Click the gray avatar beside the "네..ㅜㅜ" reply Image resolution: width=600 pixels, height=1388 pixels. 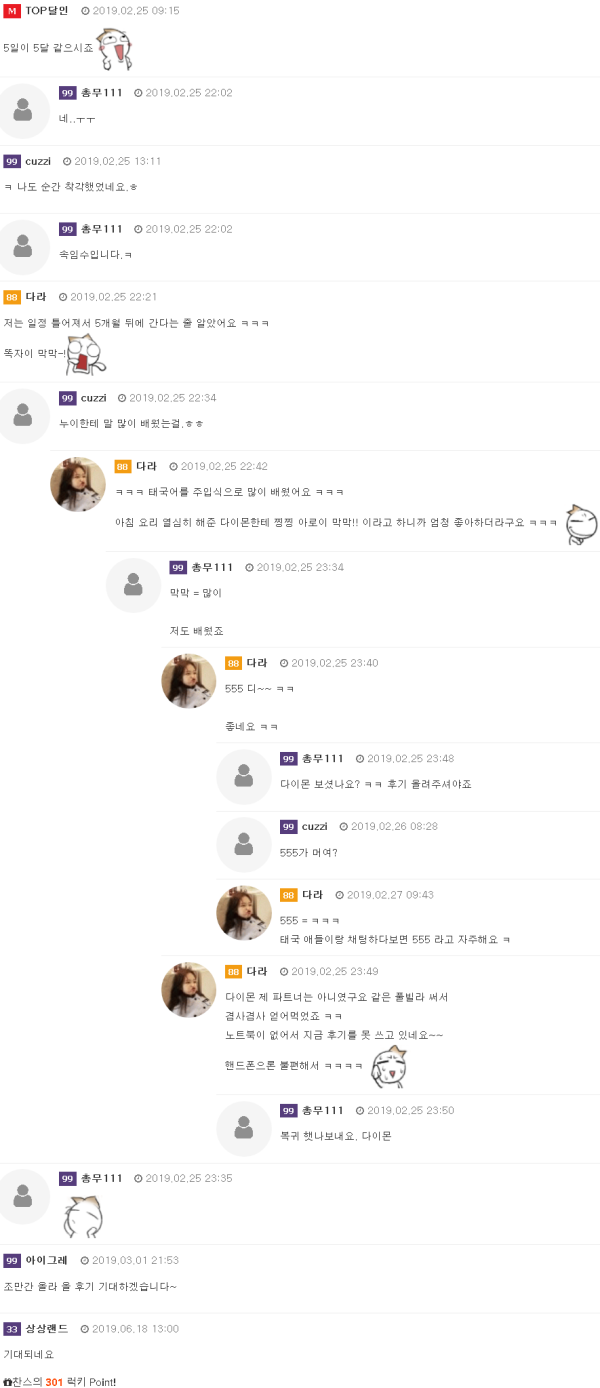23,111
